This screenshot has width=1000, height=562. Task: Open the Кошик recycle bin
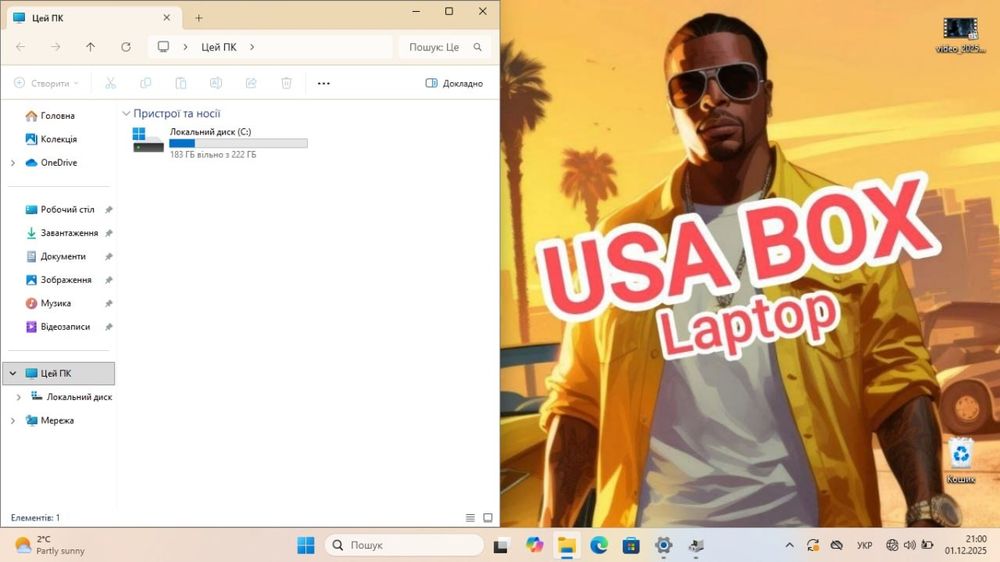coord(960,461)
